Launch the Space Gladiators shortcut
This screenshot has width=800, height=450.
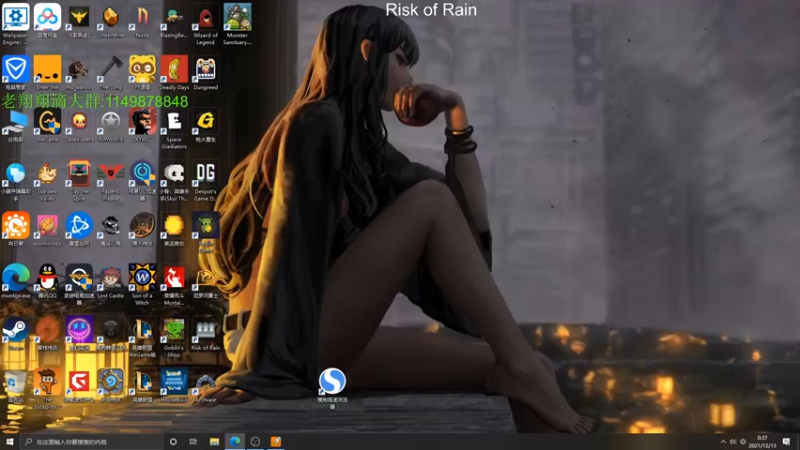(173, 129)
